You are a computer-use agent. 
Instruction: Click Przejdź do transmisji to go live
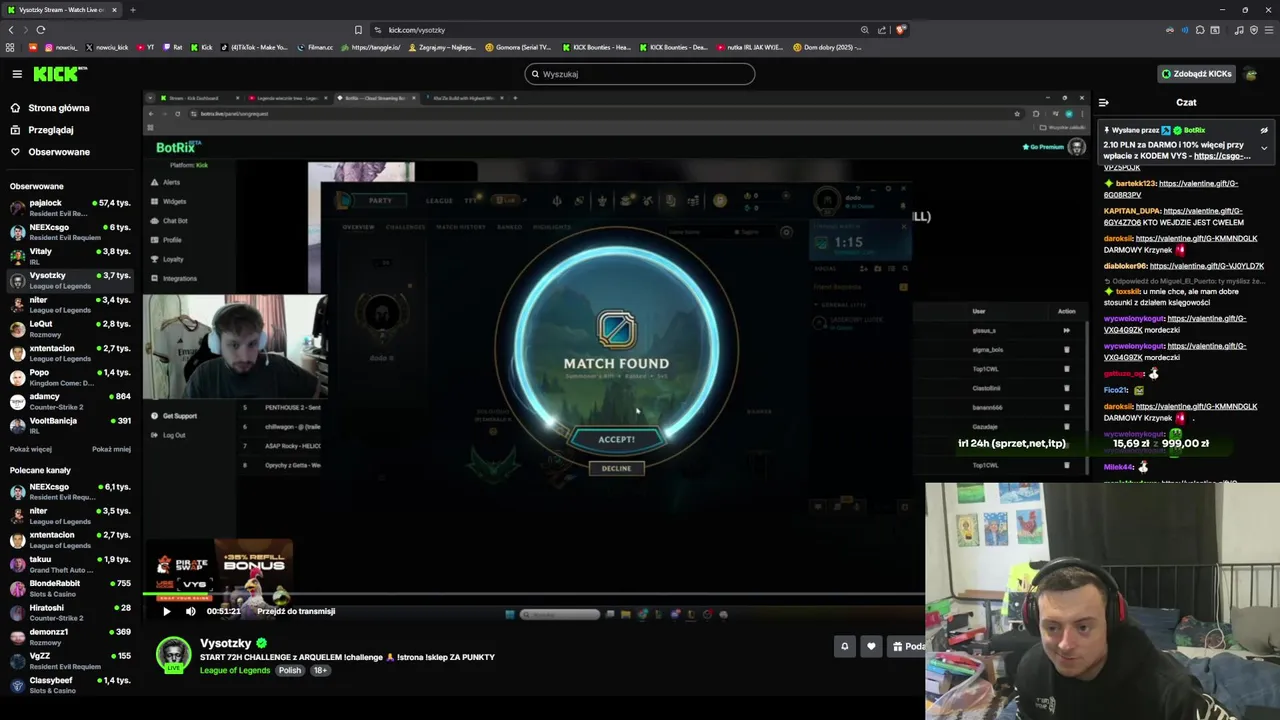296,611
